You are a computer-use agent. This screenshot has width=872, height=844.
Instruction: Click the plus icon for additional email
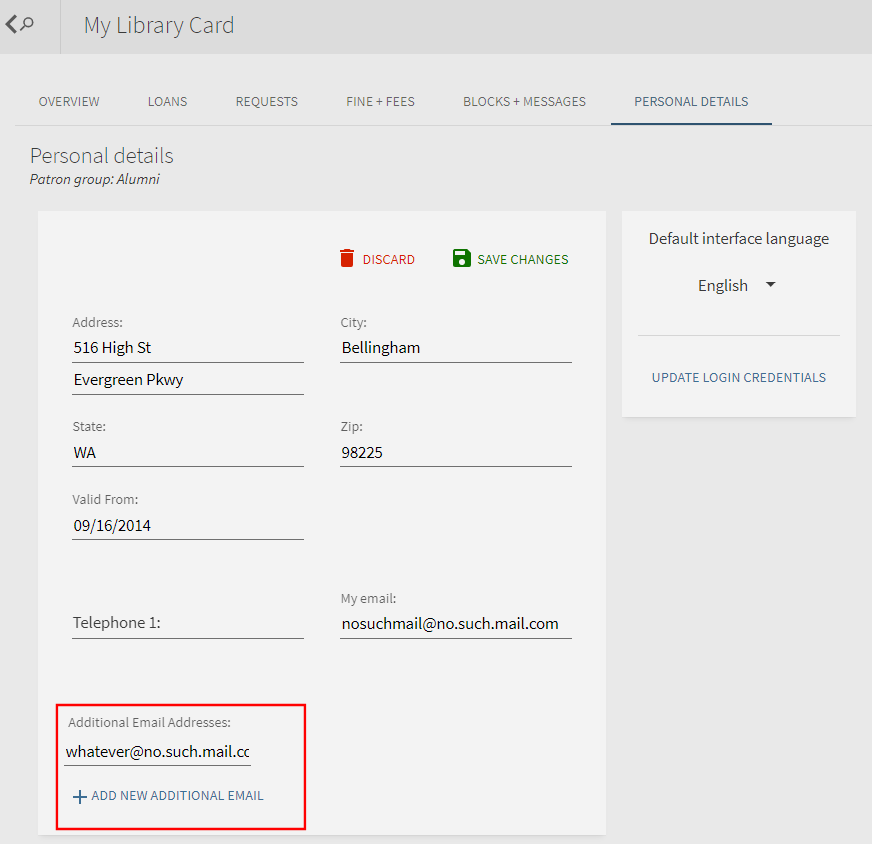[80, 797]
